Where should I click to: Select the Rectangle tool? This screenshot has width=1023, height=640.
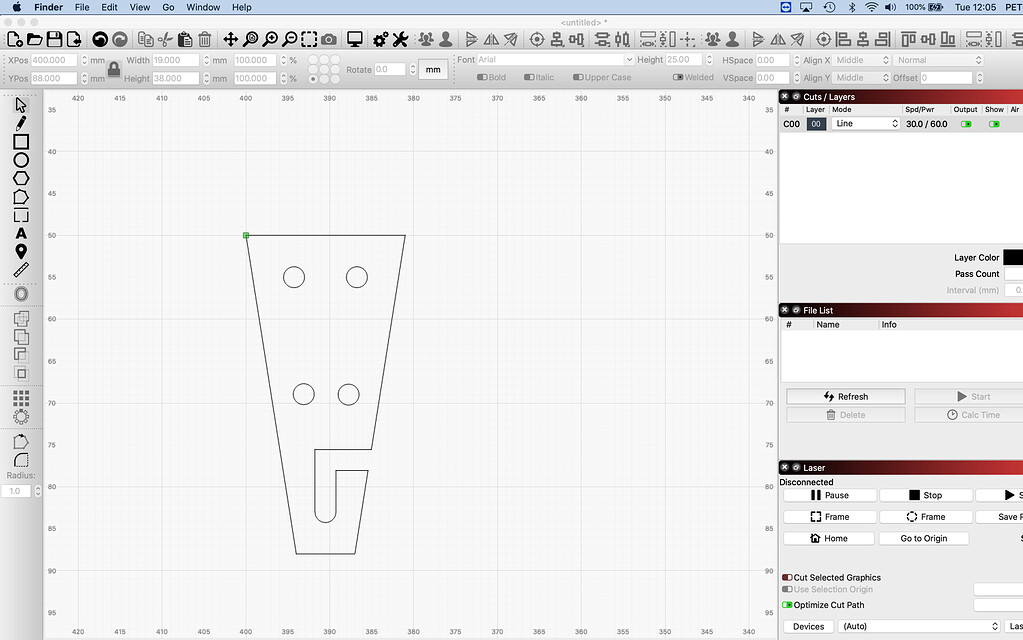(x=21, y=142)
